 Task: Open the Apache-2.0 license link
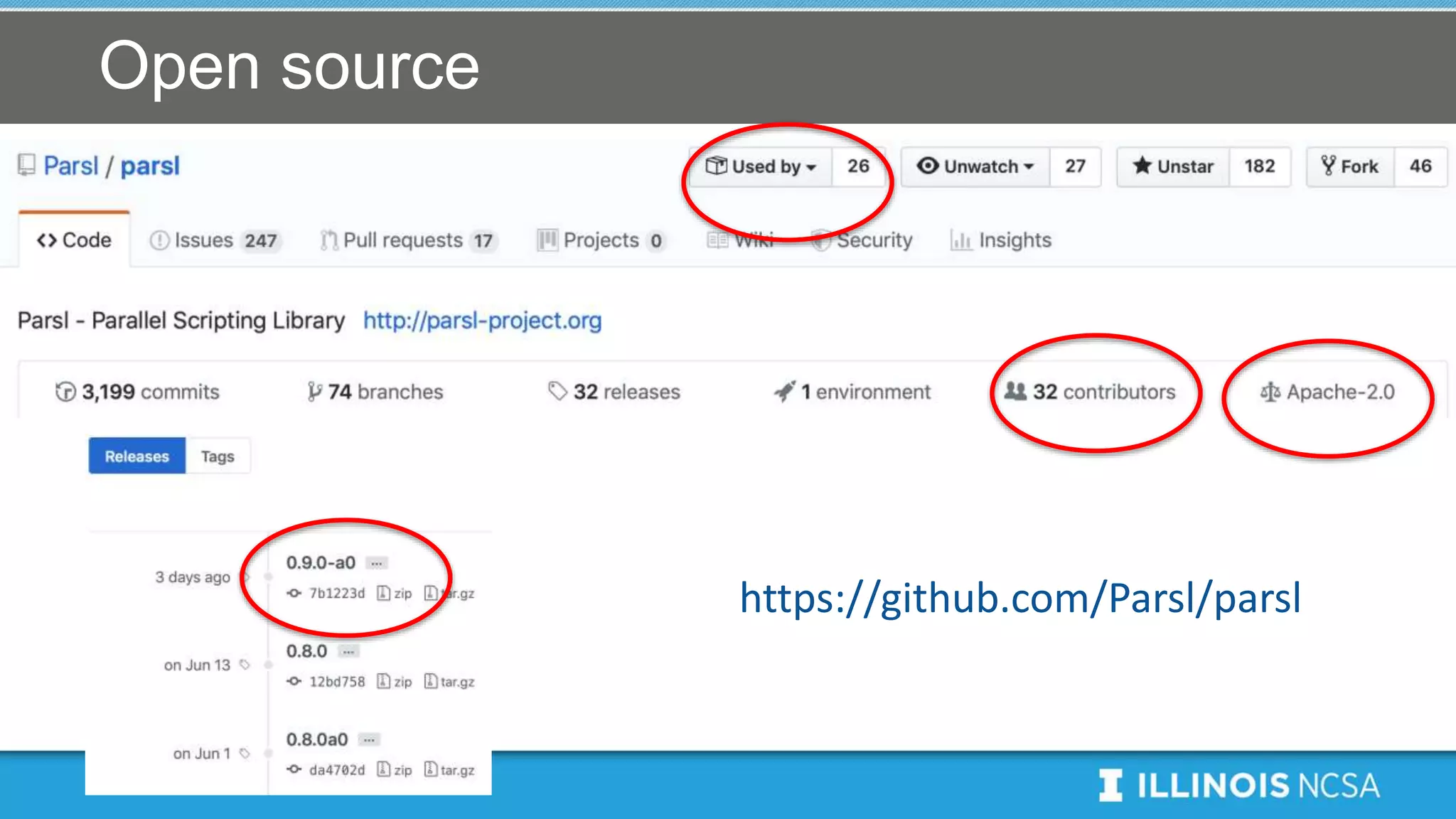click(x=1328, y=392)
